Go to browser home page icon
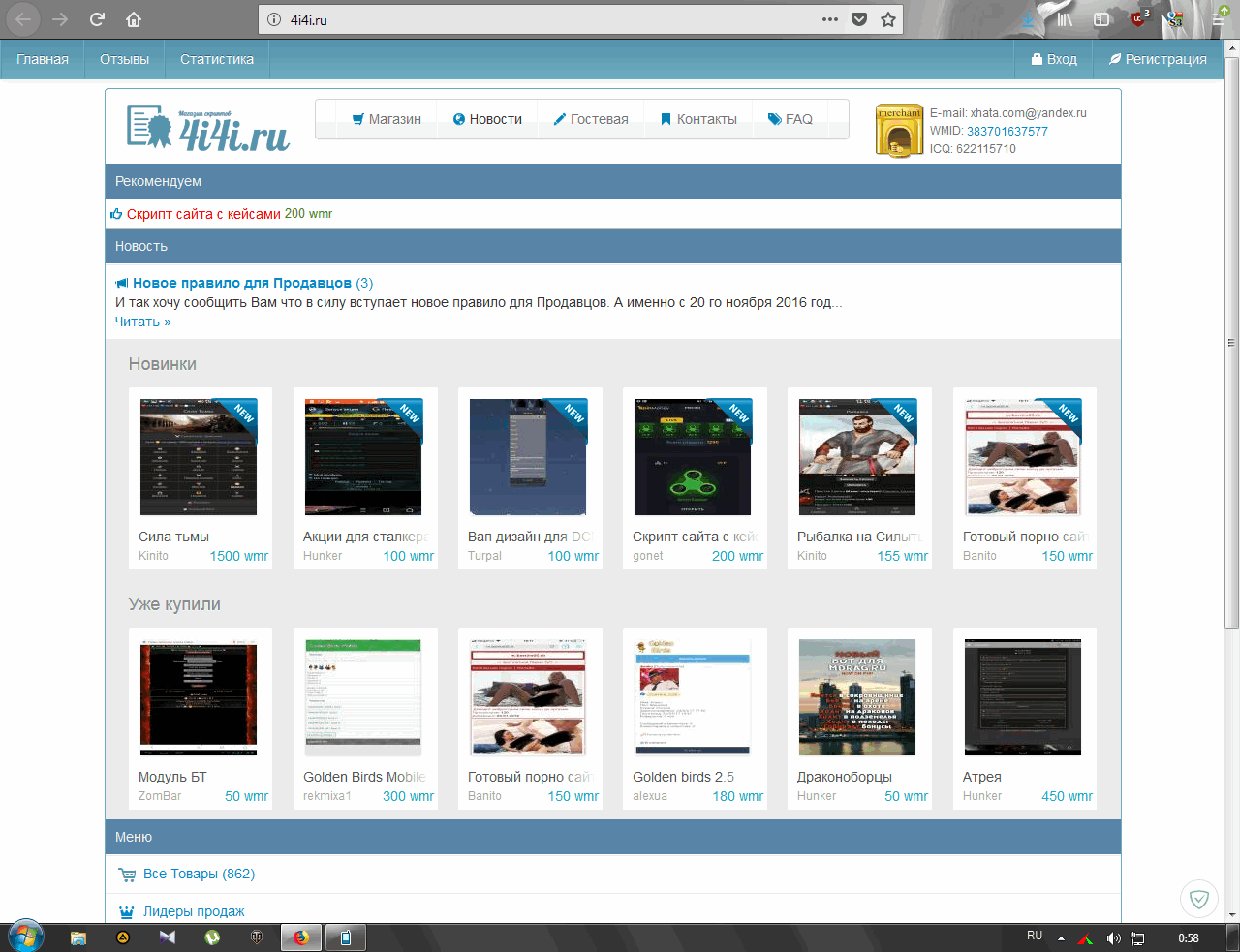 134,19
